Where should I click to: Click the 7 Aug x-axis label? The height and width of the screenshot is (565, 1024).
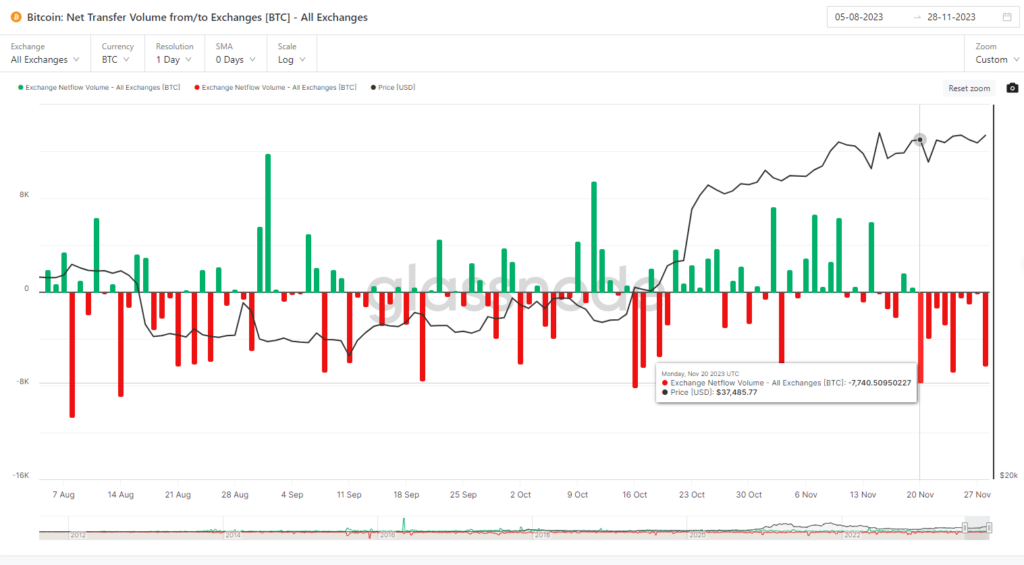click(x=63, y=494)
